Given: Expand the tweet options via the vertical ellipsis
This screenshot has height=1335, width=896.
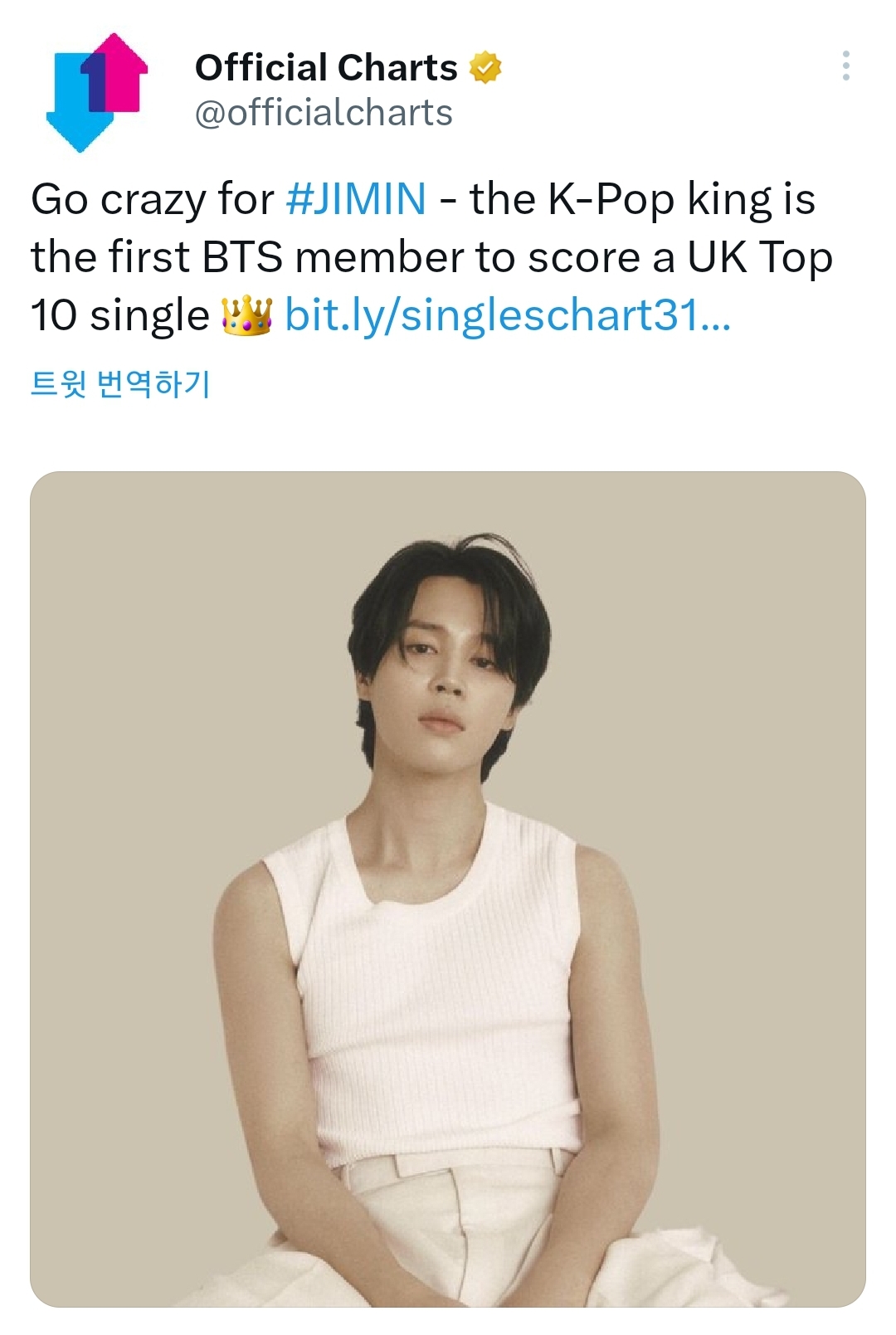Looking at the screenshot, I should click(846, 66).
